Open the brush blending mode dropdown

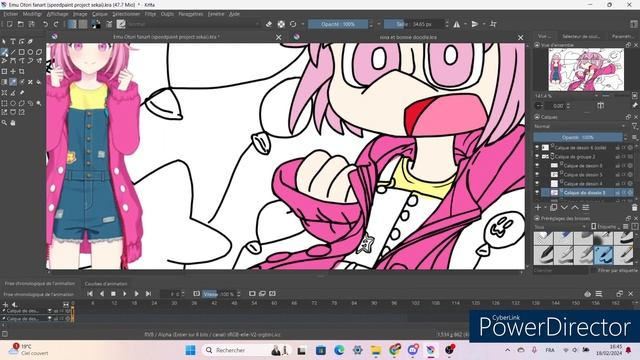[193, 24]
